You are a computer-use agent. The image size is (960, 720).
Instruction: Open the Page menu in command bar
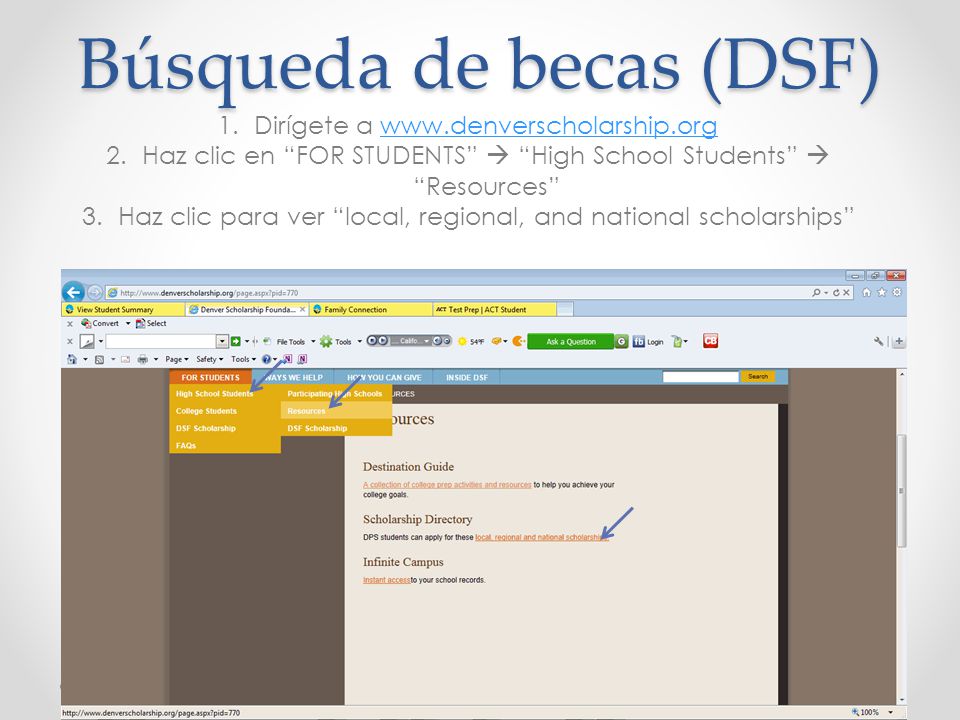(176, 359)
